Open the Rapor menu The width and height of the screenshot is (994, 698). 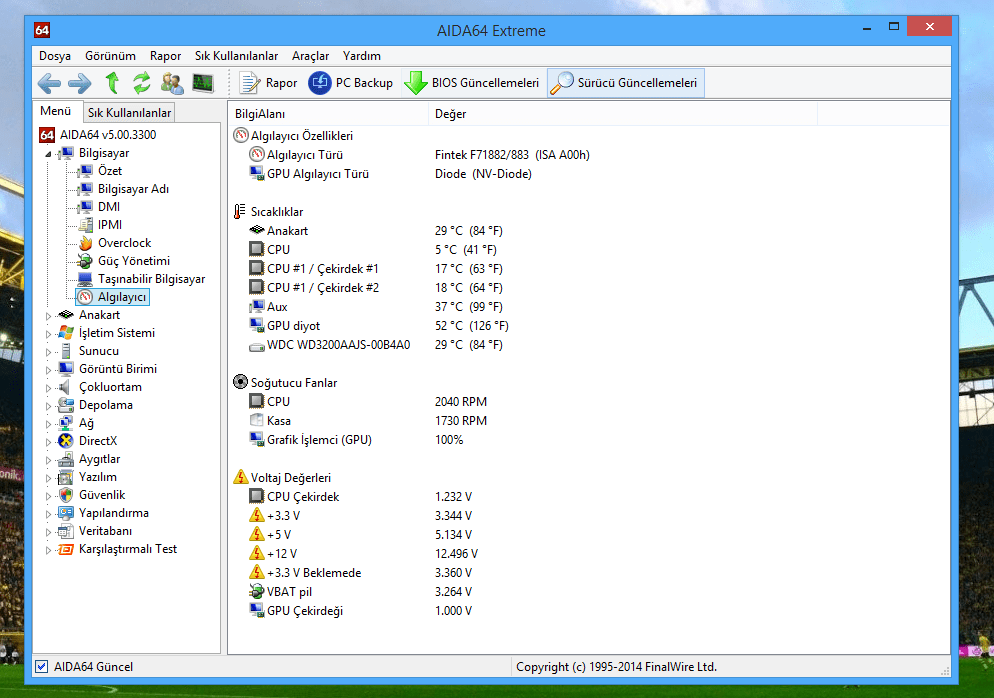(x=165, y=56)
